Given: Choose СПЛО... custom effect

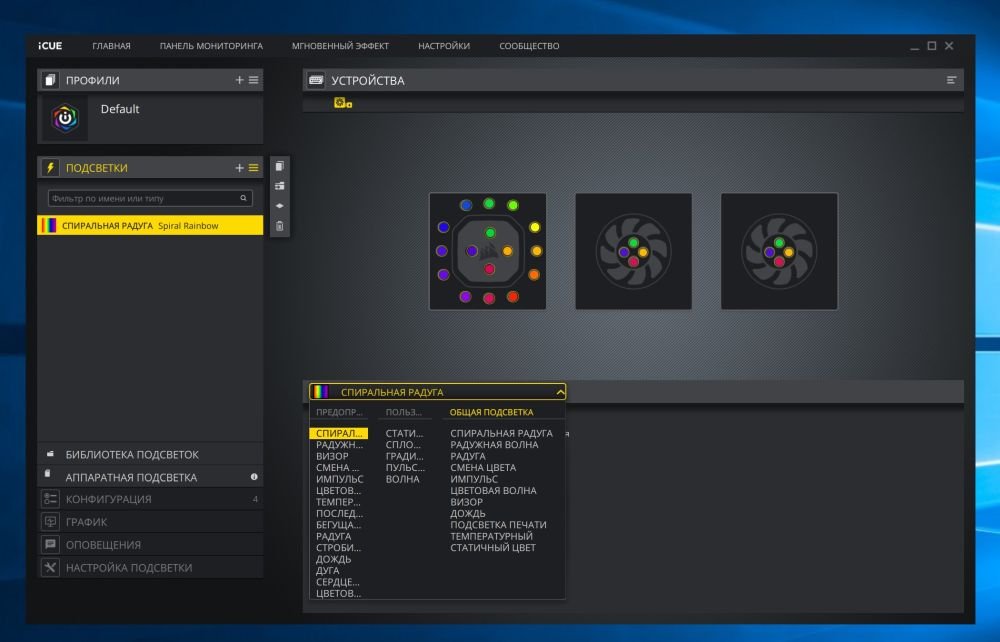Looking at the screenshot, I should tap(403, 445).
